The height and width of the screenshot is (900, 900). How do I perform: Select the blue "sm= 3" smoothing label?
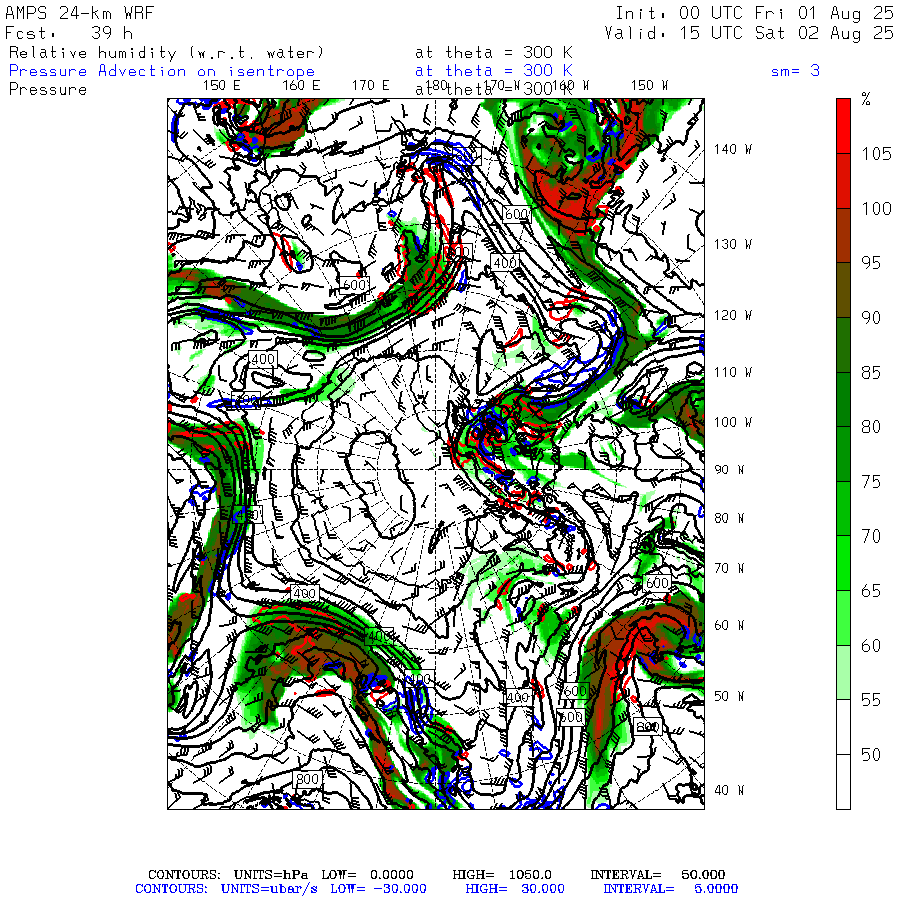tap(795, 71)
